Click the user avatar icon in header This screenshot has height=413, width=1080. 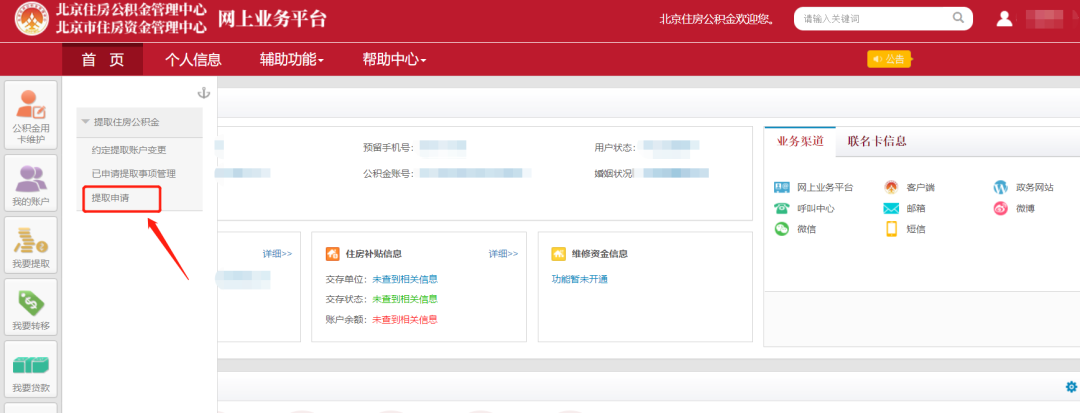pos(1004,19)
